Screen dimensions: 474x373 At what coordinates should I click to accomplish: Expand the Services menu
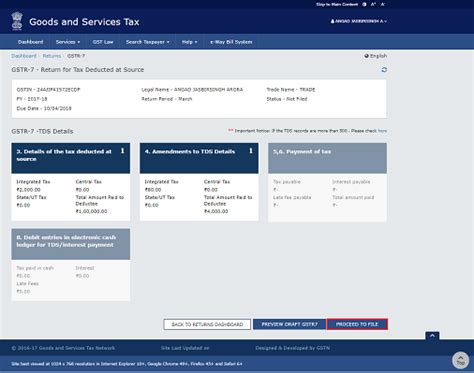[68, 42]
